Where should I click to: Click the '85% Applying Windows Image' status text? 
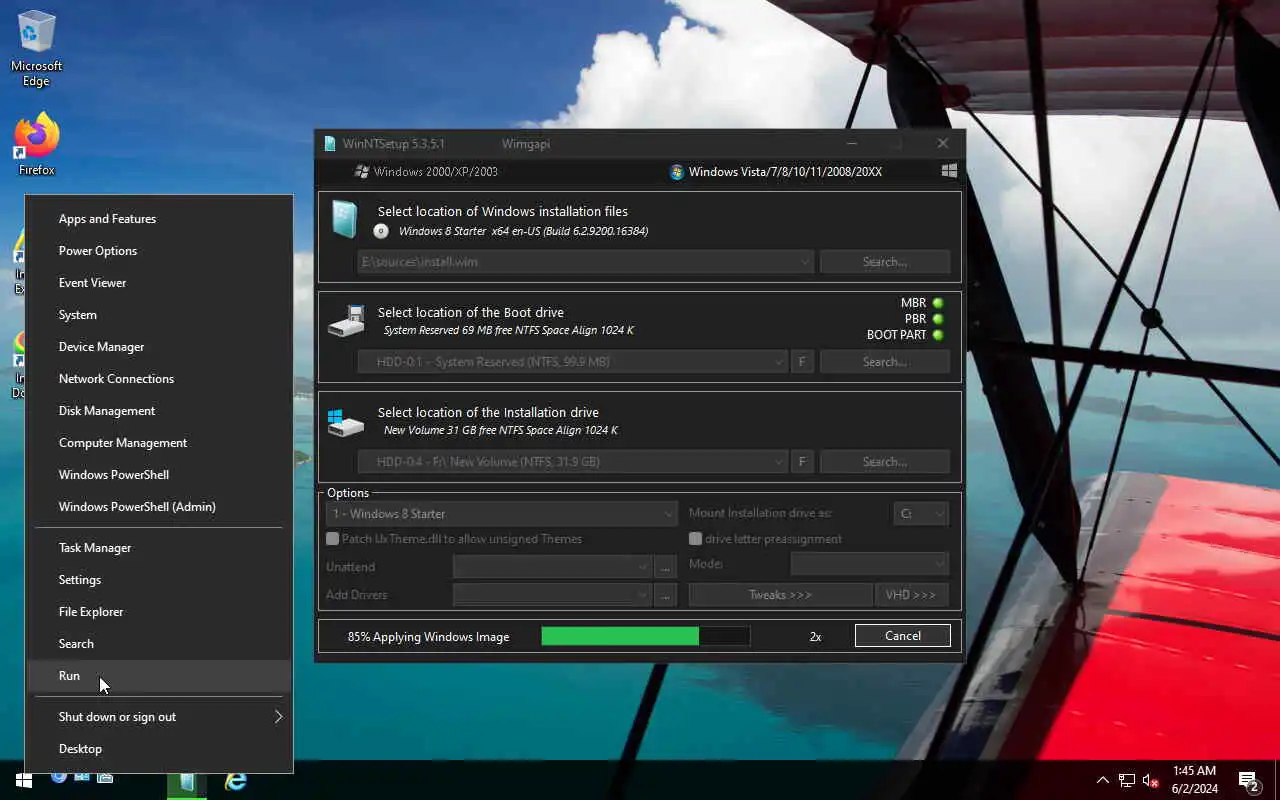click(428, 637)
